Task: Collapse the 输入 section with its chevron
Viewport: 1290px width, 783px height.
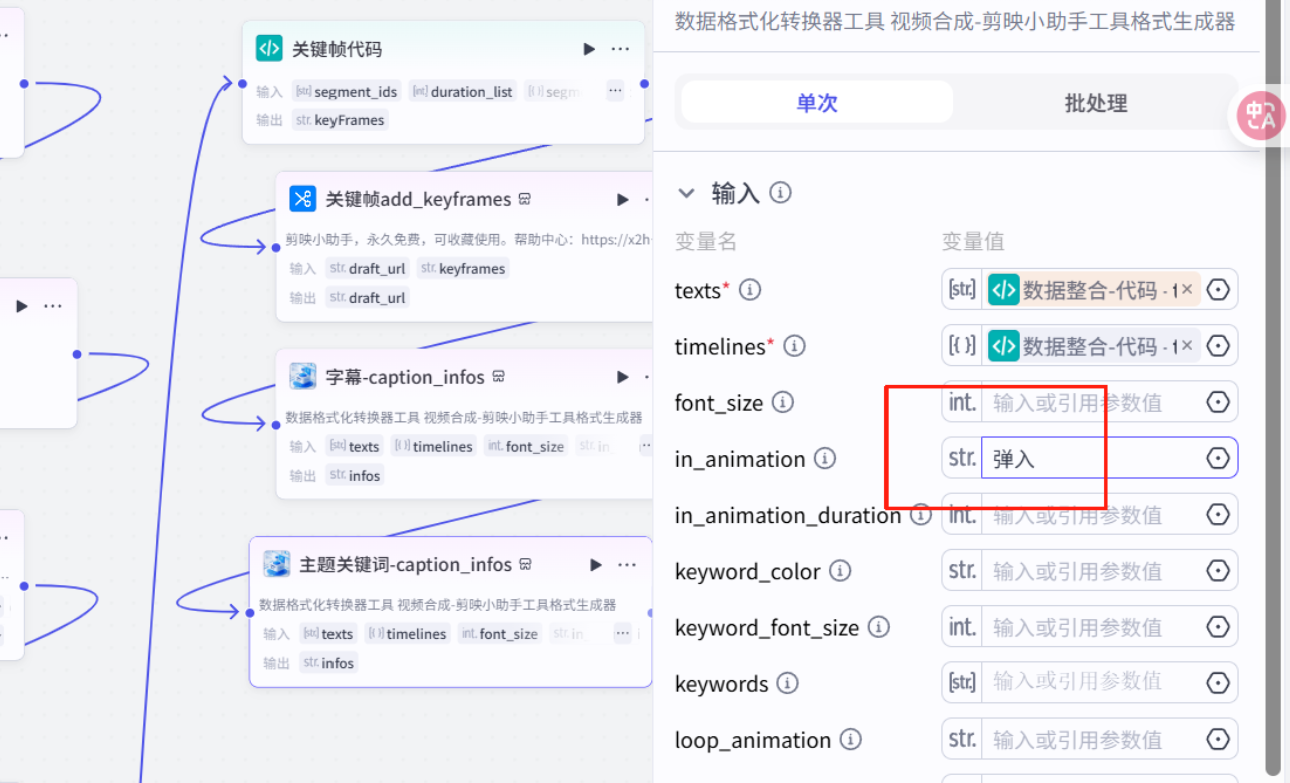Action: [x=686, y=192]
